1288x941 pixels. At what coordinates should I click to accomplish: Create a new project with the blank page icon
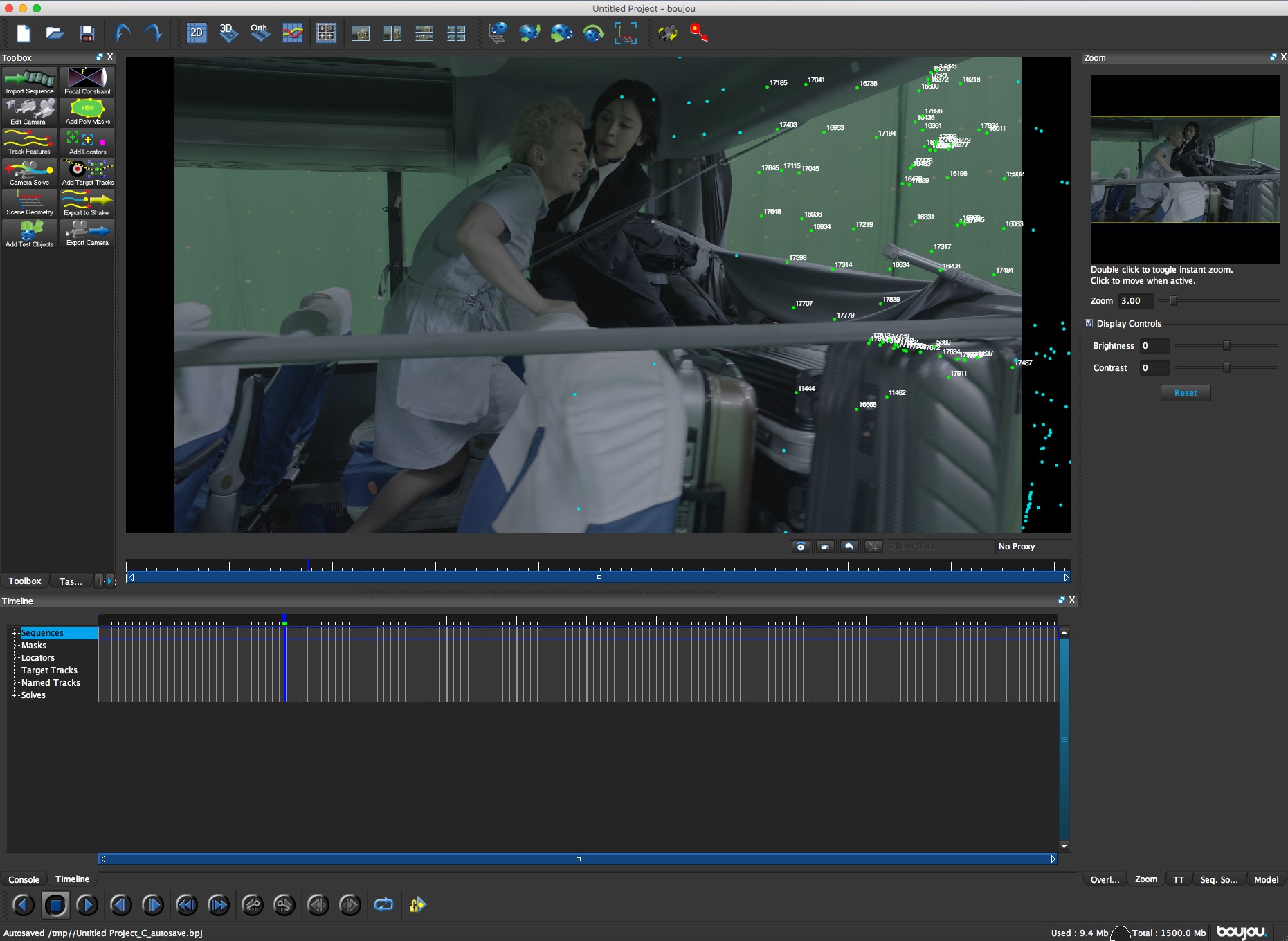point(24,33)
